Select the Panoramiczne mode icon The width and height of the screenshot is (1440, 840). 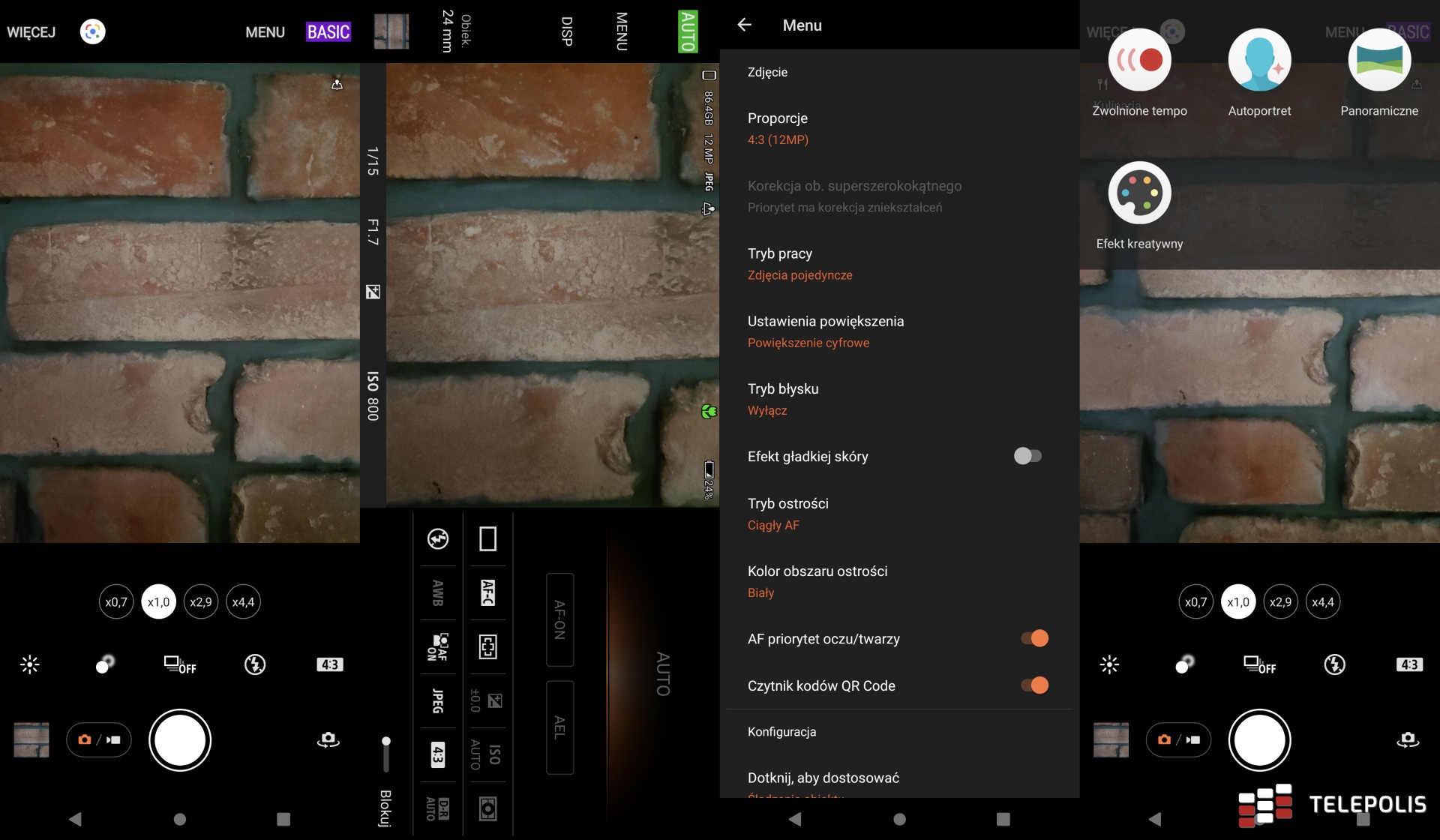point(1378,61)
